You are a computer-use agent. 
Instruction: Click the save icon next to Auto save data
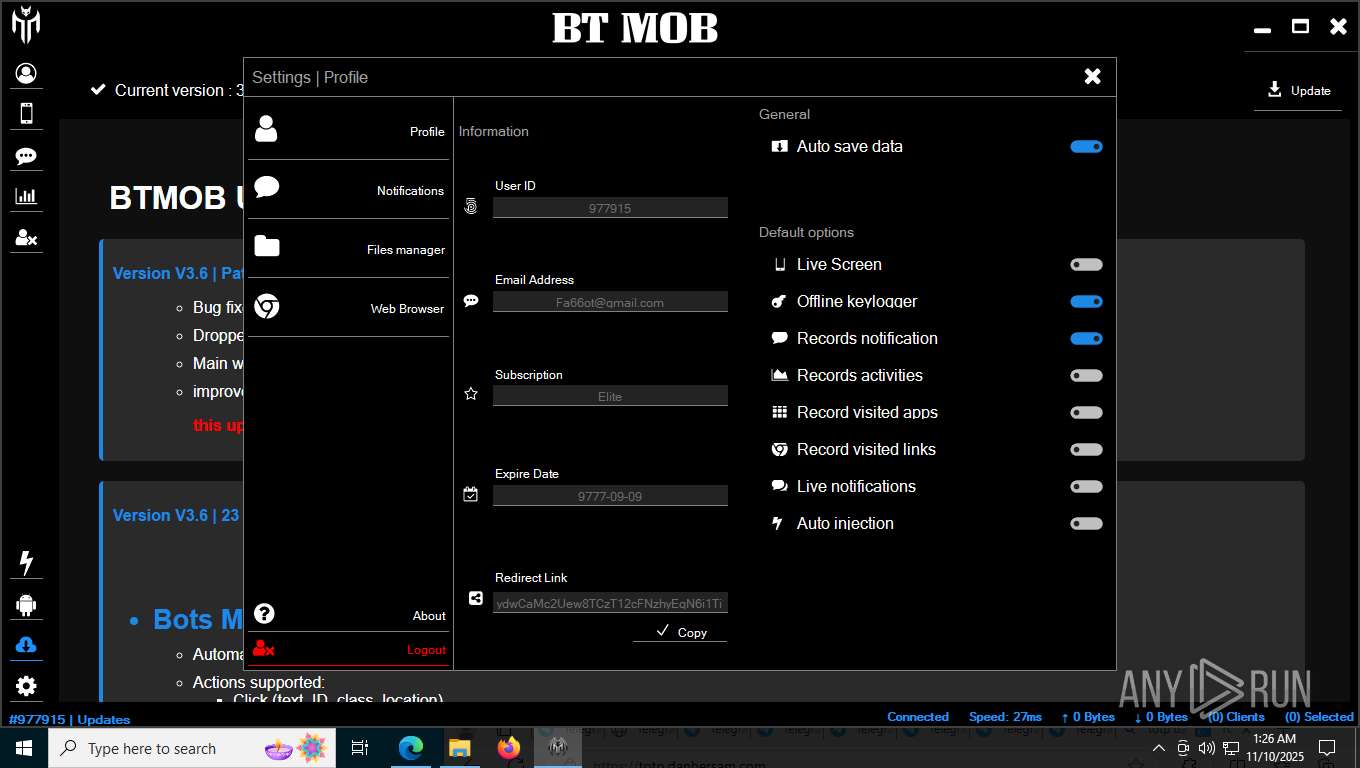(x=780, y=146)
